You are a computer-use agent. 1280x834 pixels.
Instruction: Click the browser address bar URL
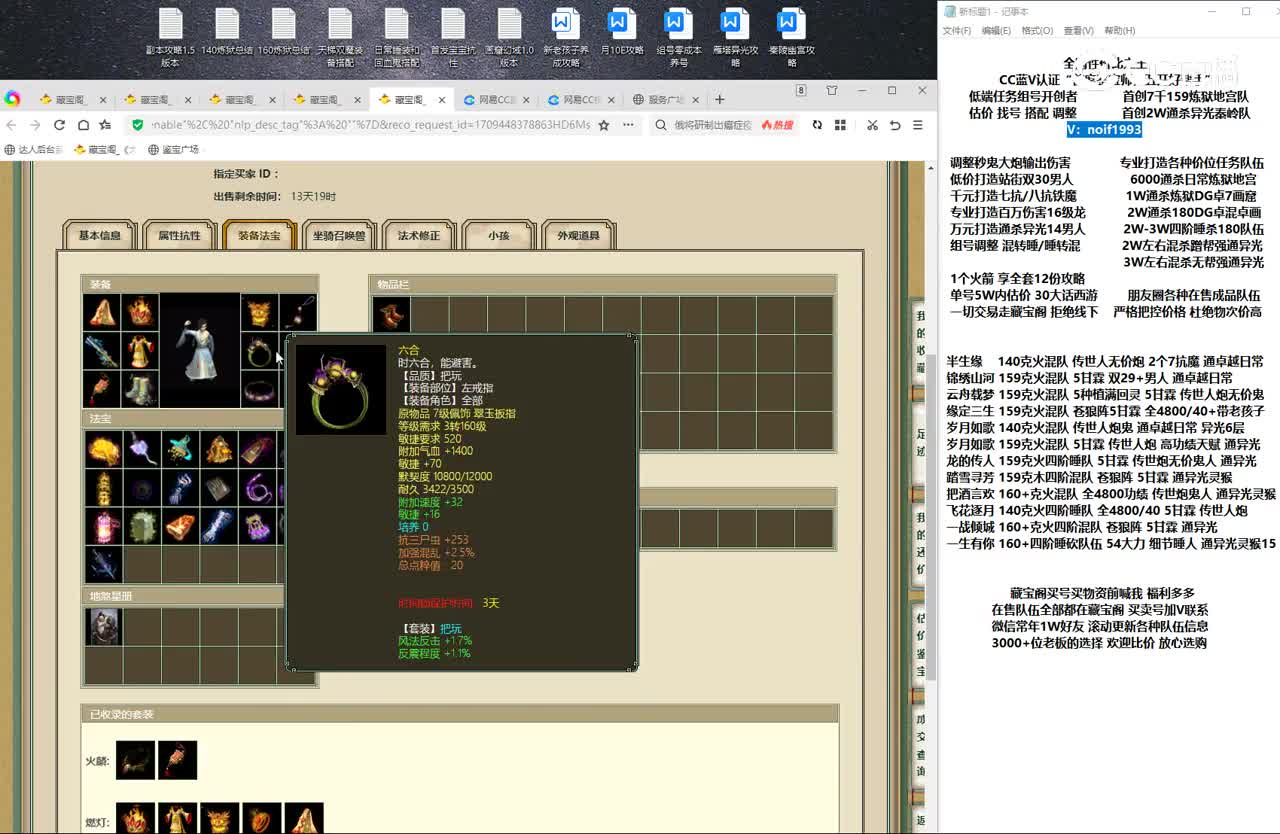(x=370, y=125)
